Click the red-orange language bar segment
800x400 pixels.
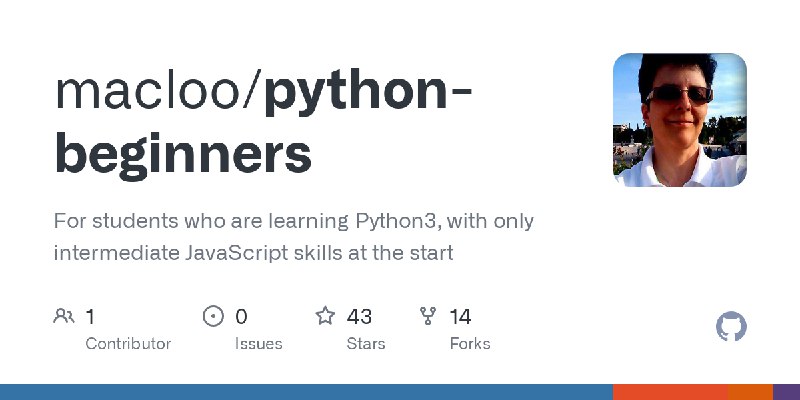coord(670,392)
